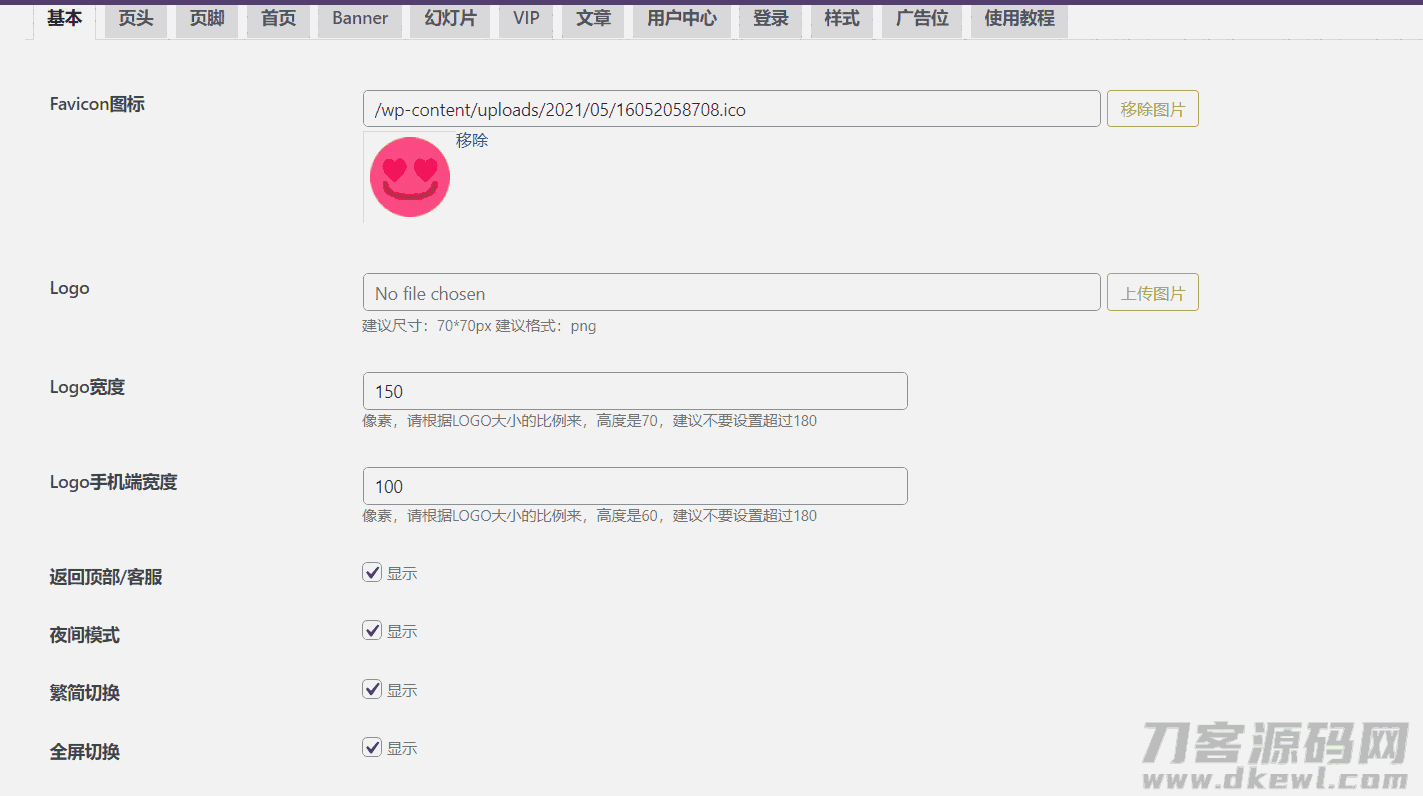The image size is (1423, 796).
Task: View the 使用教程 tab
Action: [1018, 17]
